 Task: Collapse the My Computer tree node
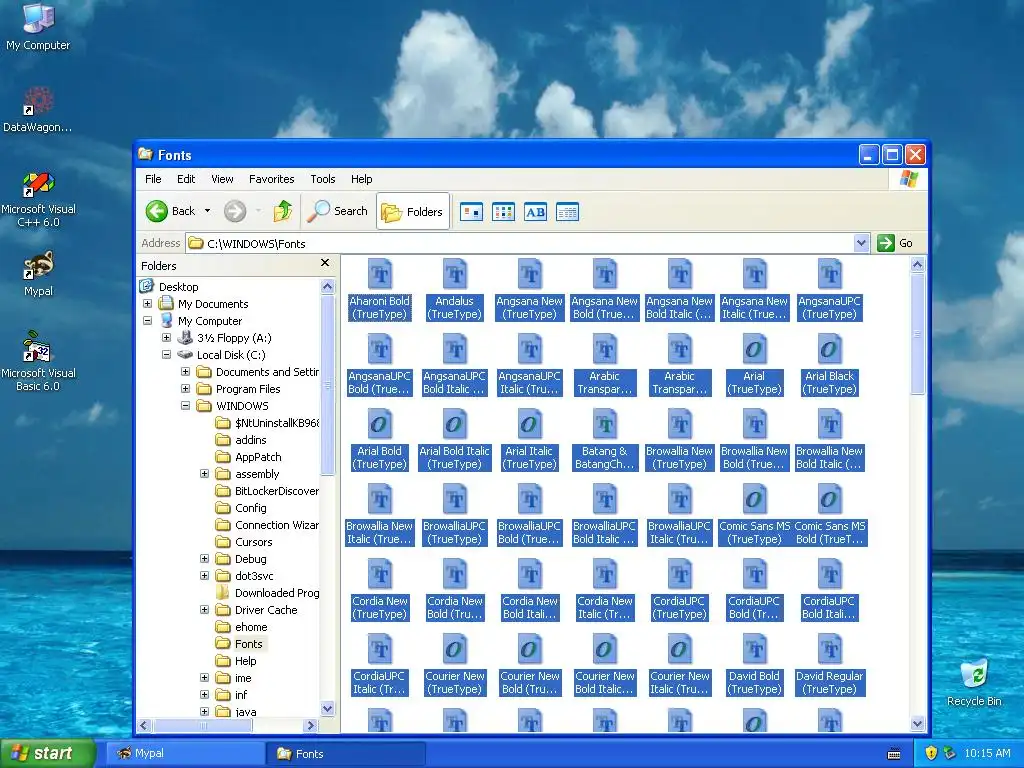[148, 321]
